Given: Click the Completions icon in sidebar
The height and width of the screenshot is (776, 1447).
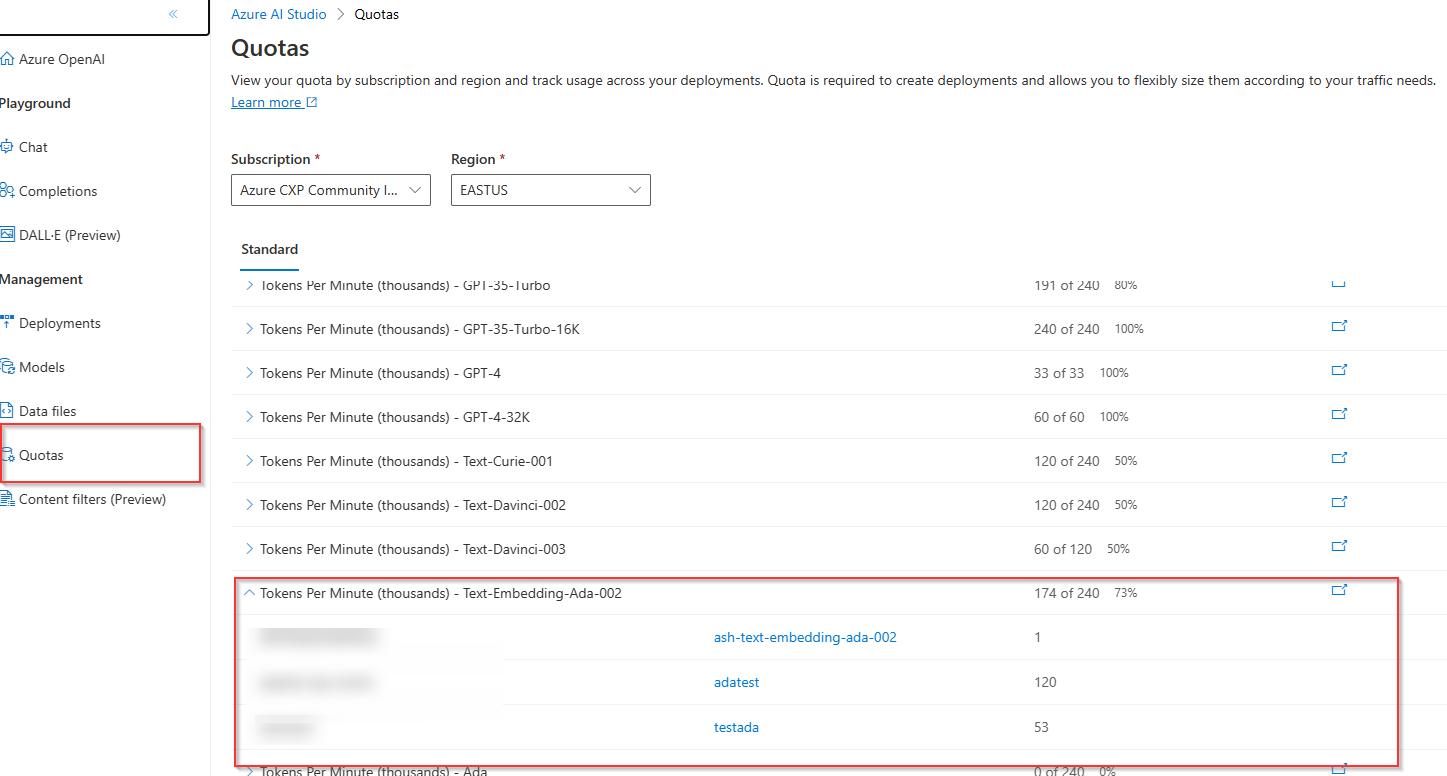Looking at the screenshot, I should click(x=7, y=191).
